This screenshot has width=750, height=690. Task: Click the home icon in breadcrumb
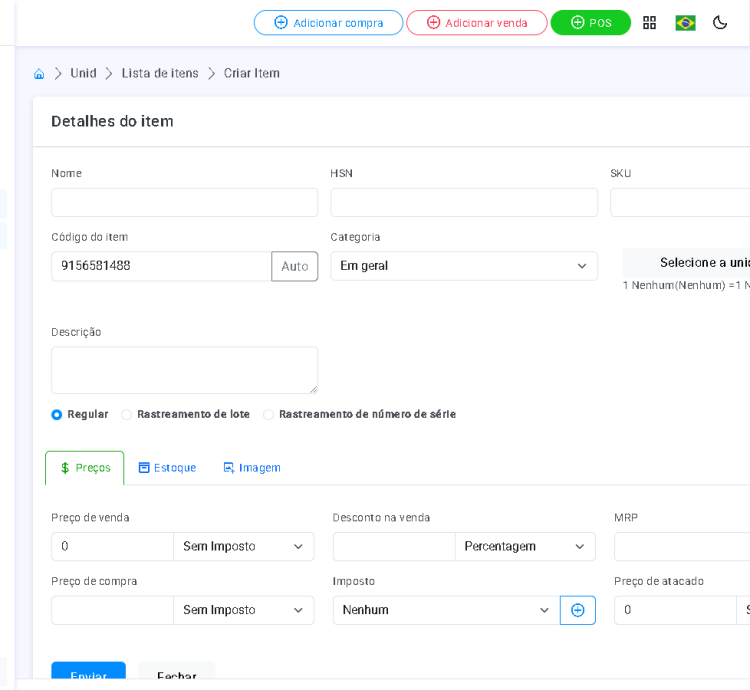click(39, 74)
